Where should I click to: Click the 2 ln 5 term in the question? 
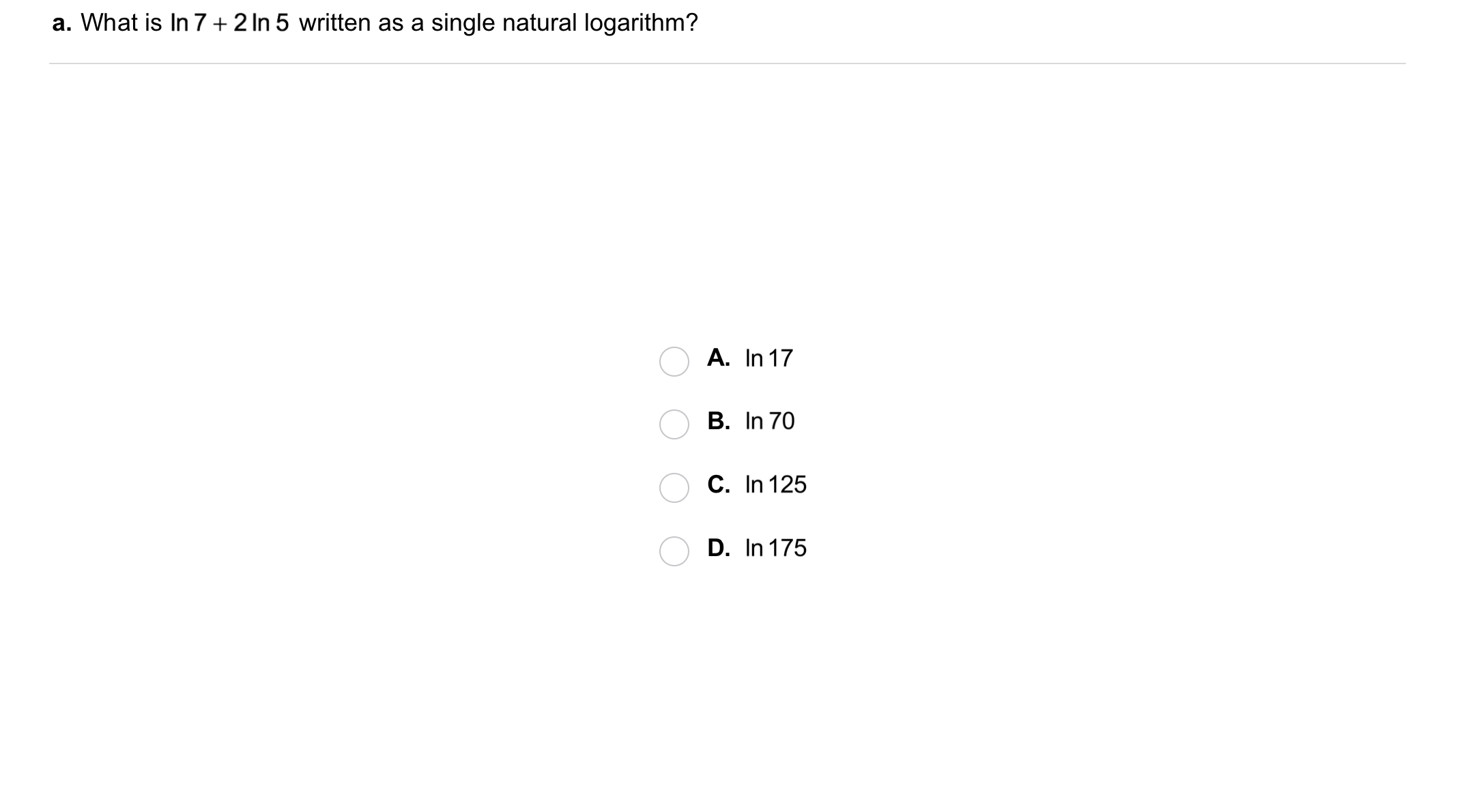tap(261, 23)
